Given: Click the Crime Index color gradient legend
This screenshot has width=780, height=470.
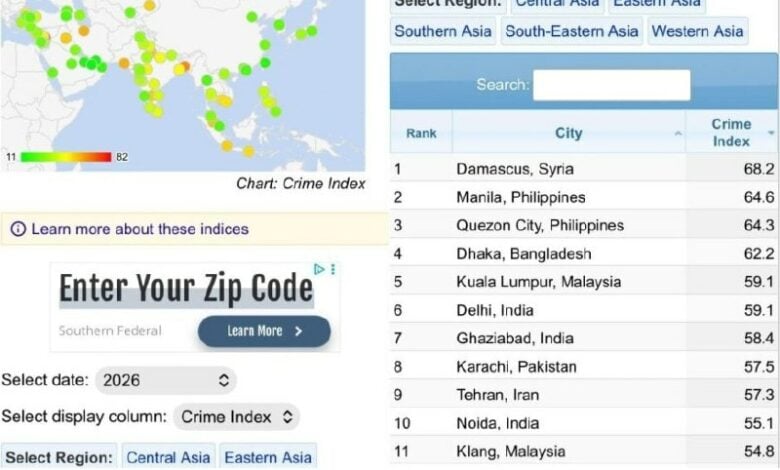Looking at the screenshot, I should [x=65, y=157].
